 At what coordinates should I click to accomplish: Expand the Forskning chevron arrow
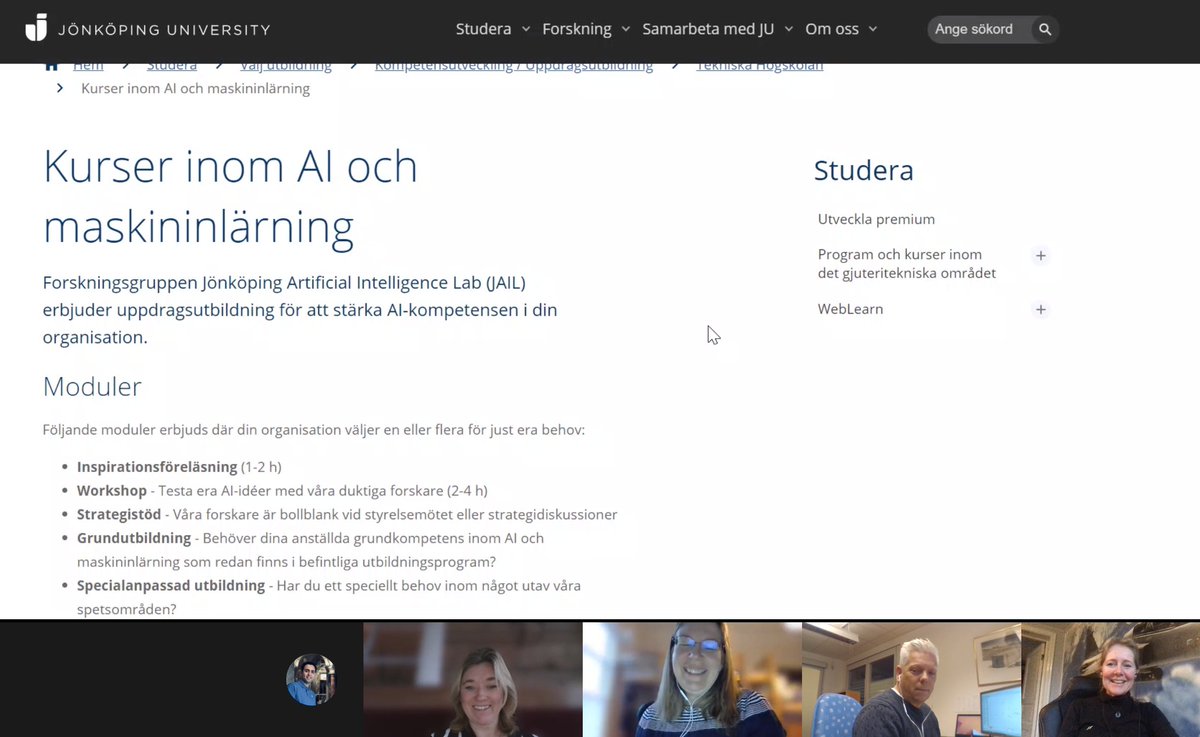pos(625,30)
